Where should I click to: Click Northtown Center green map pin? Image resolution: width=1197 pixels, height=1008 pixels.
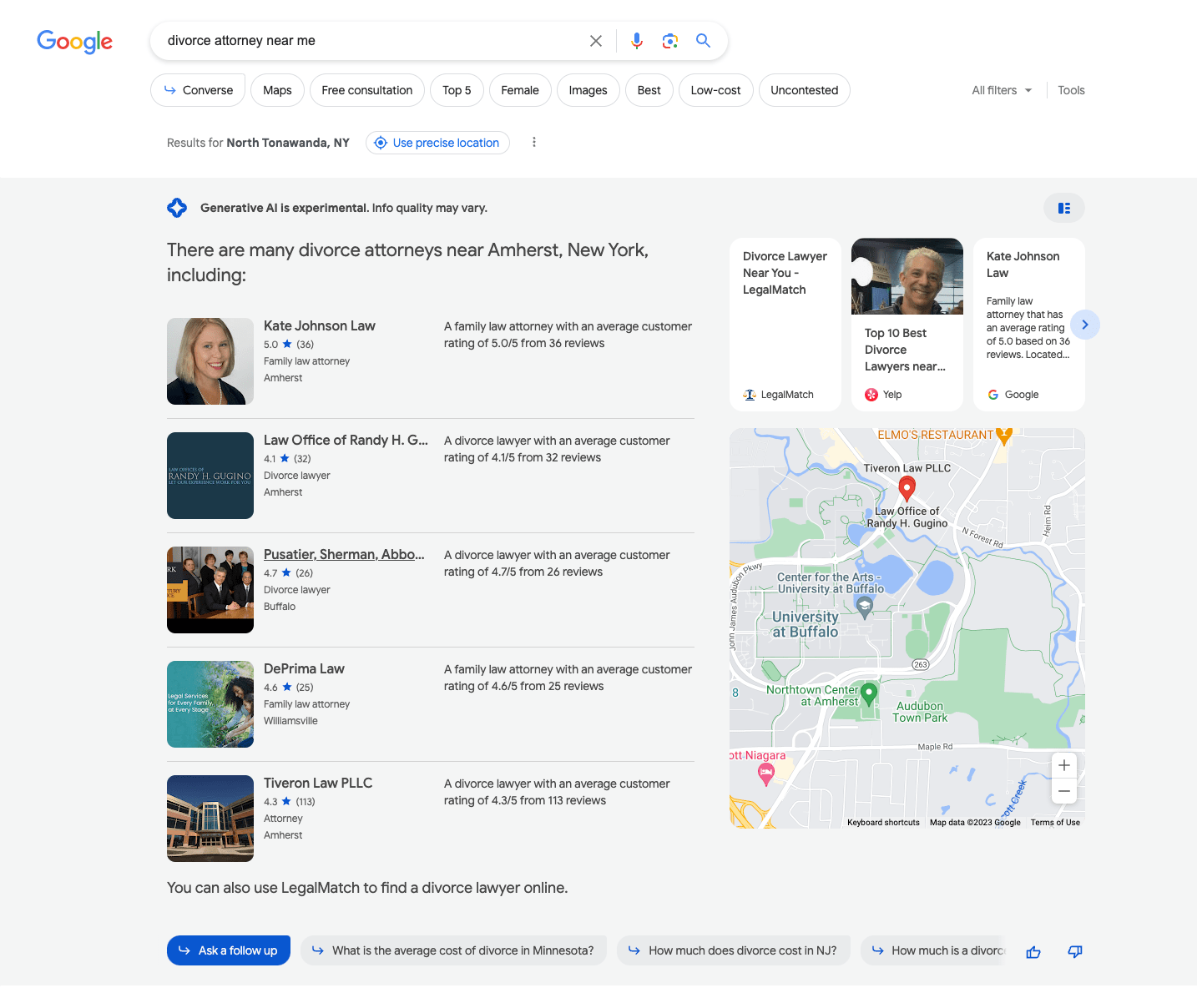(869, 694)
